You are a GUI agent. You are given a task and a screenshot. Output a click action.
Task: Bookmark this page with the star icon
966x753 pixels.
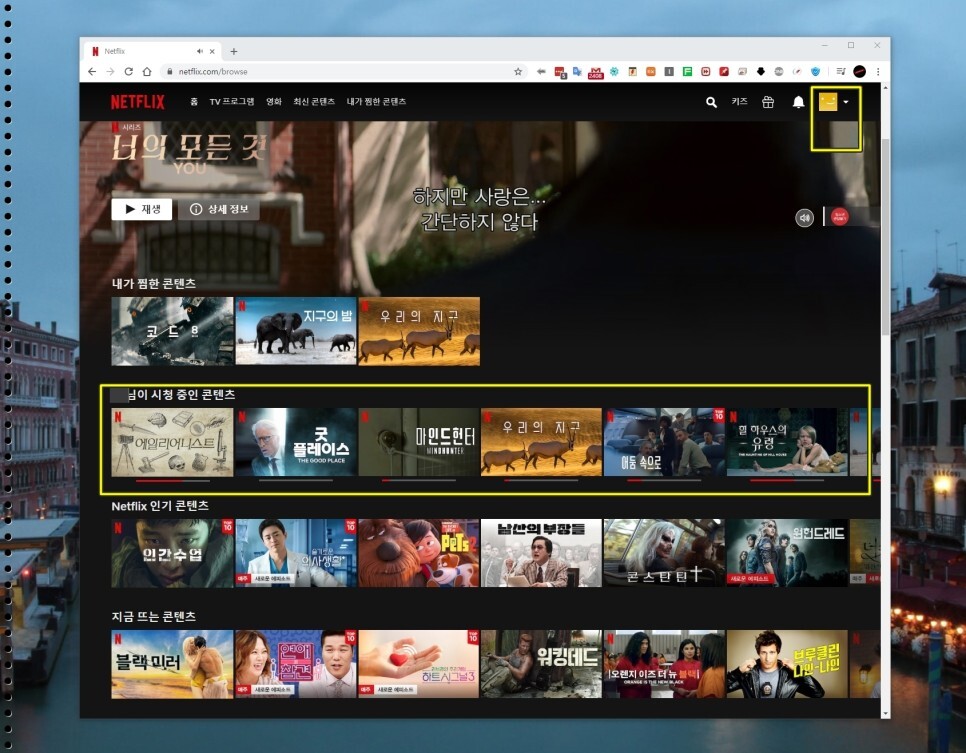coord(518,71)
